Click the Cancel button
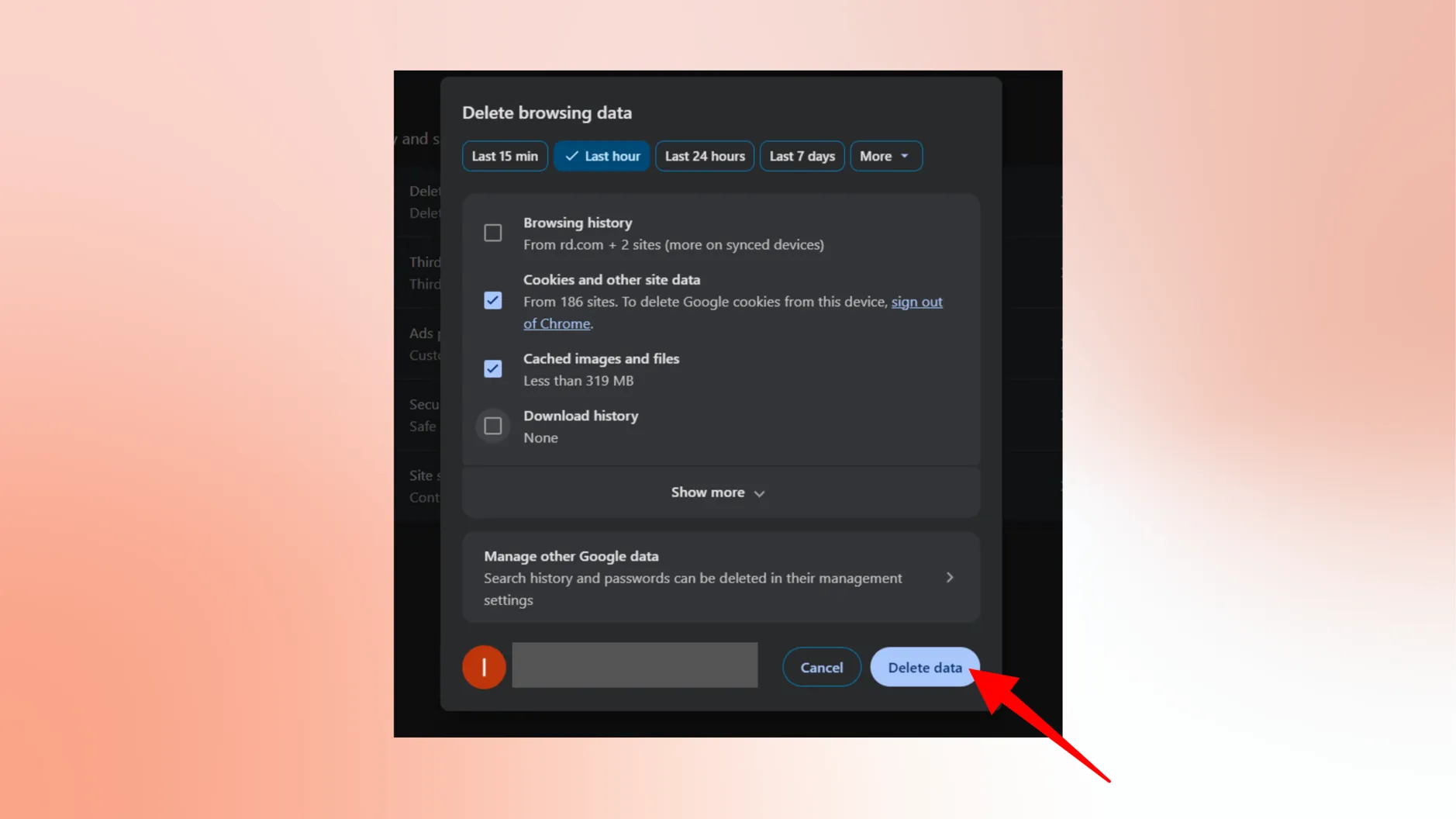The image size is (1456, 819). pyautogui.click(x=821, y=667)
